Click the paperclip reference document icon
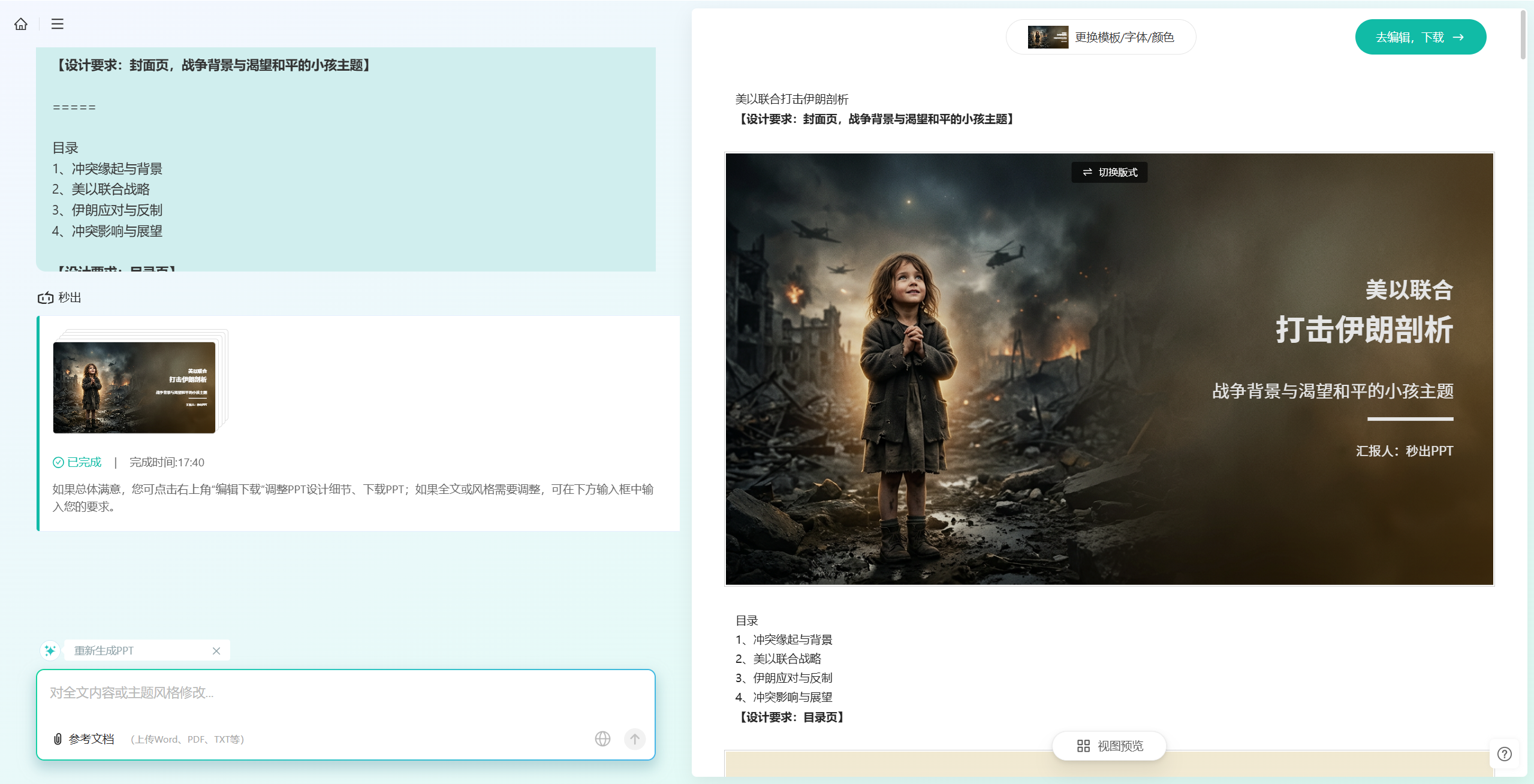Viewport: 1534px width, 784px height. [58, 739]
